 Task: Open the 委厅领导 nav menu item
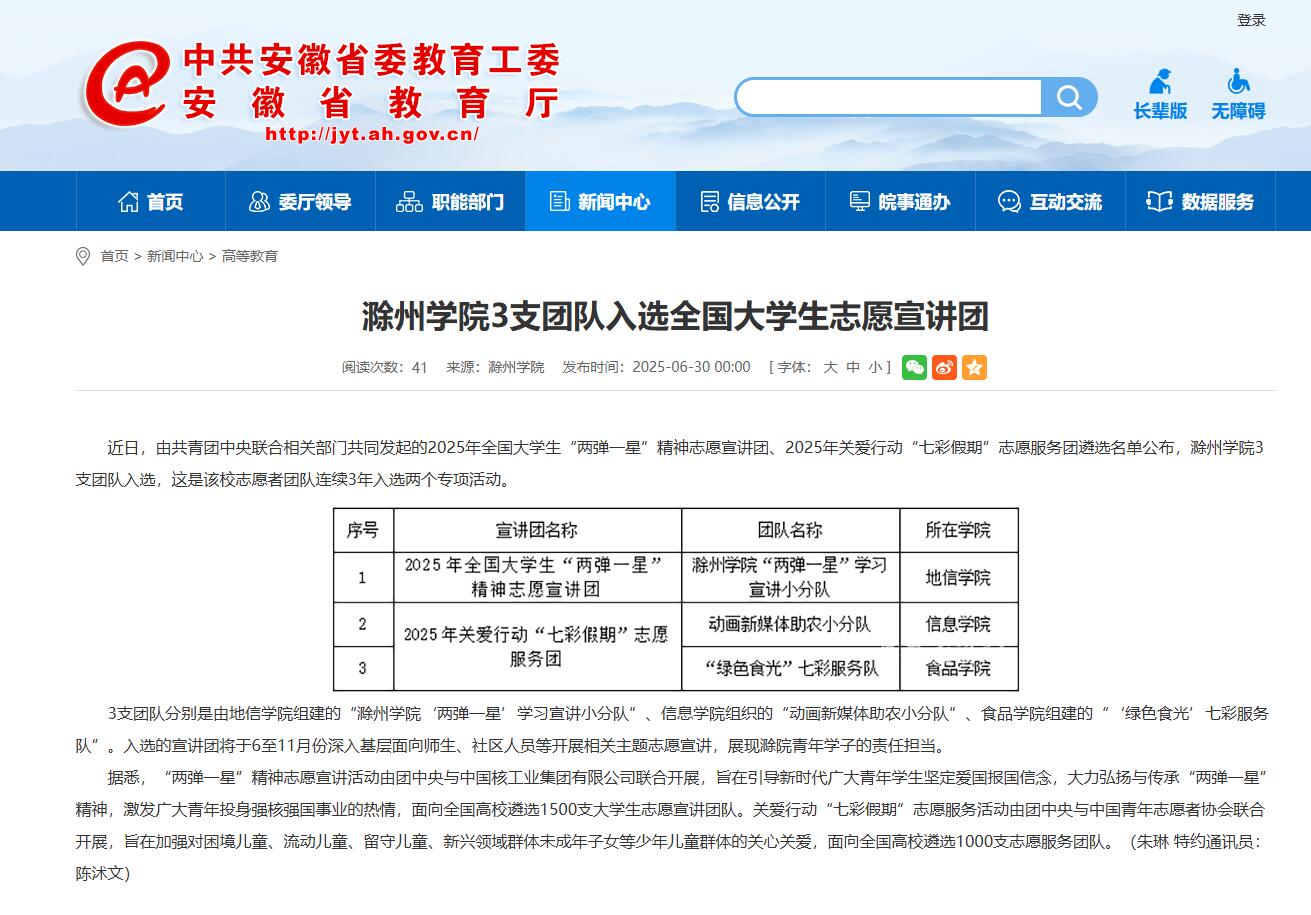point(300,201)
